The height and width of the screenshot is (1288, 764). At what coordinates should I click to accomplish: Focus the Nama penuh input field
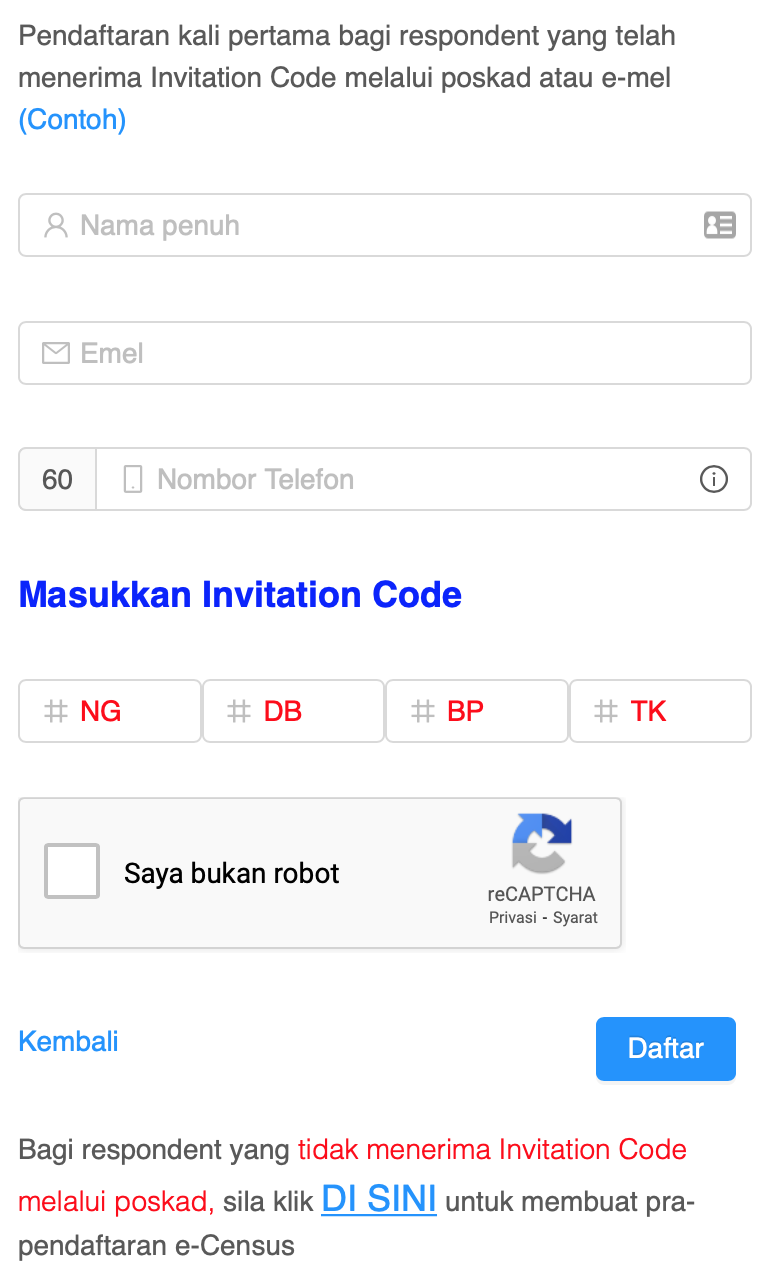(x=380, y=225)
